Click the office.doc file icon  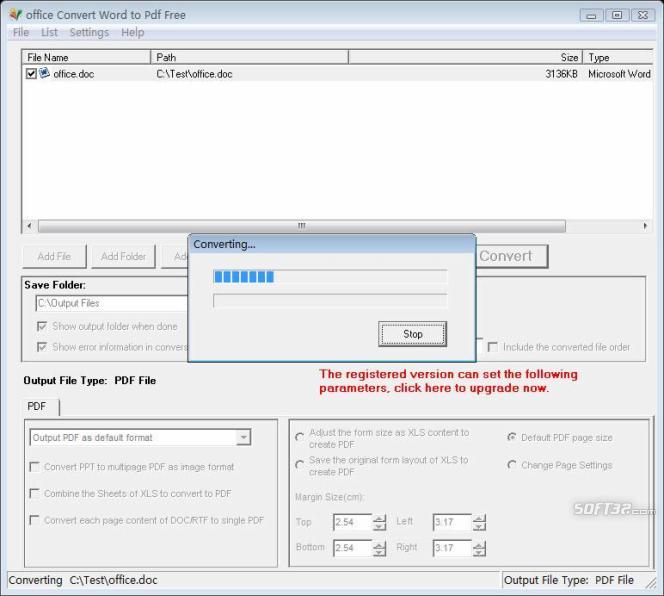coord(44,74)
